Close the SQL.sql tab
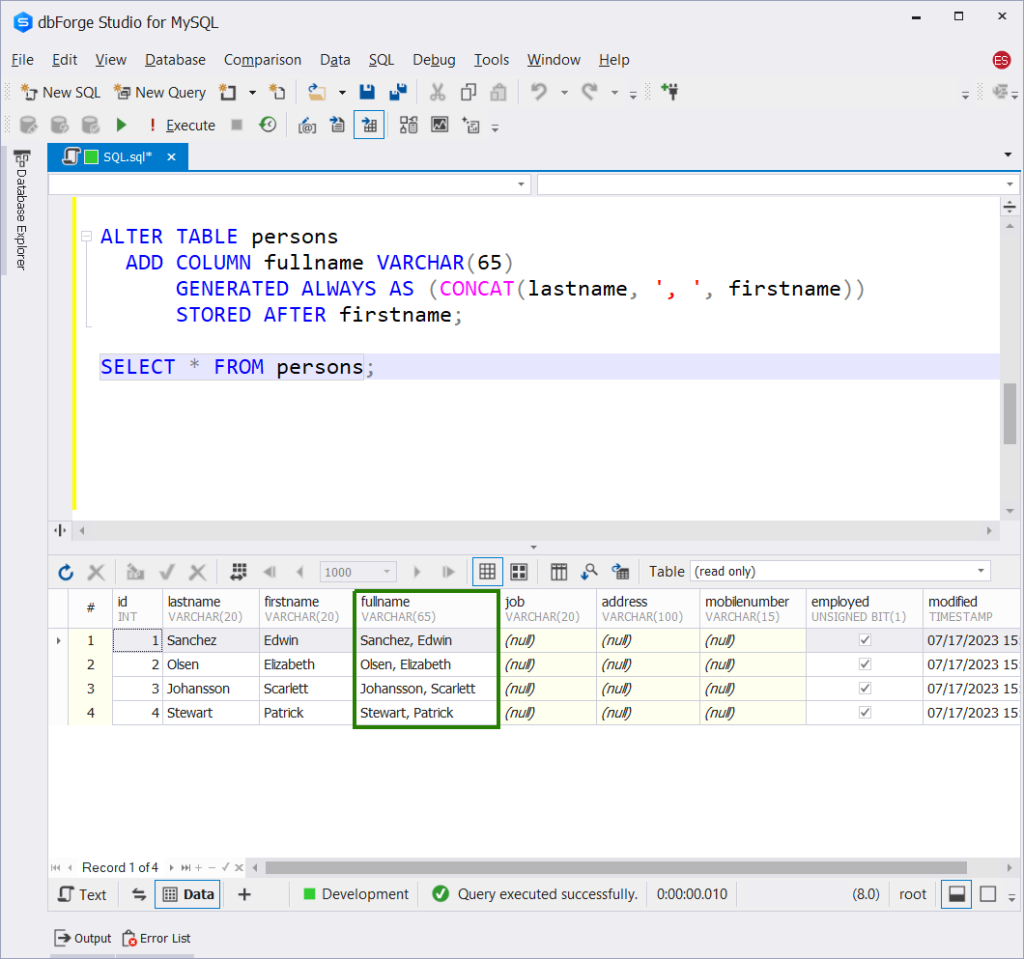Image resolution: width=1024 pixels, height=959 pixels. tap(171, 157)
